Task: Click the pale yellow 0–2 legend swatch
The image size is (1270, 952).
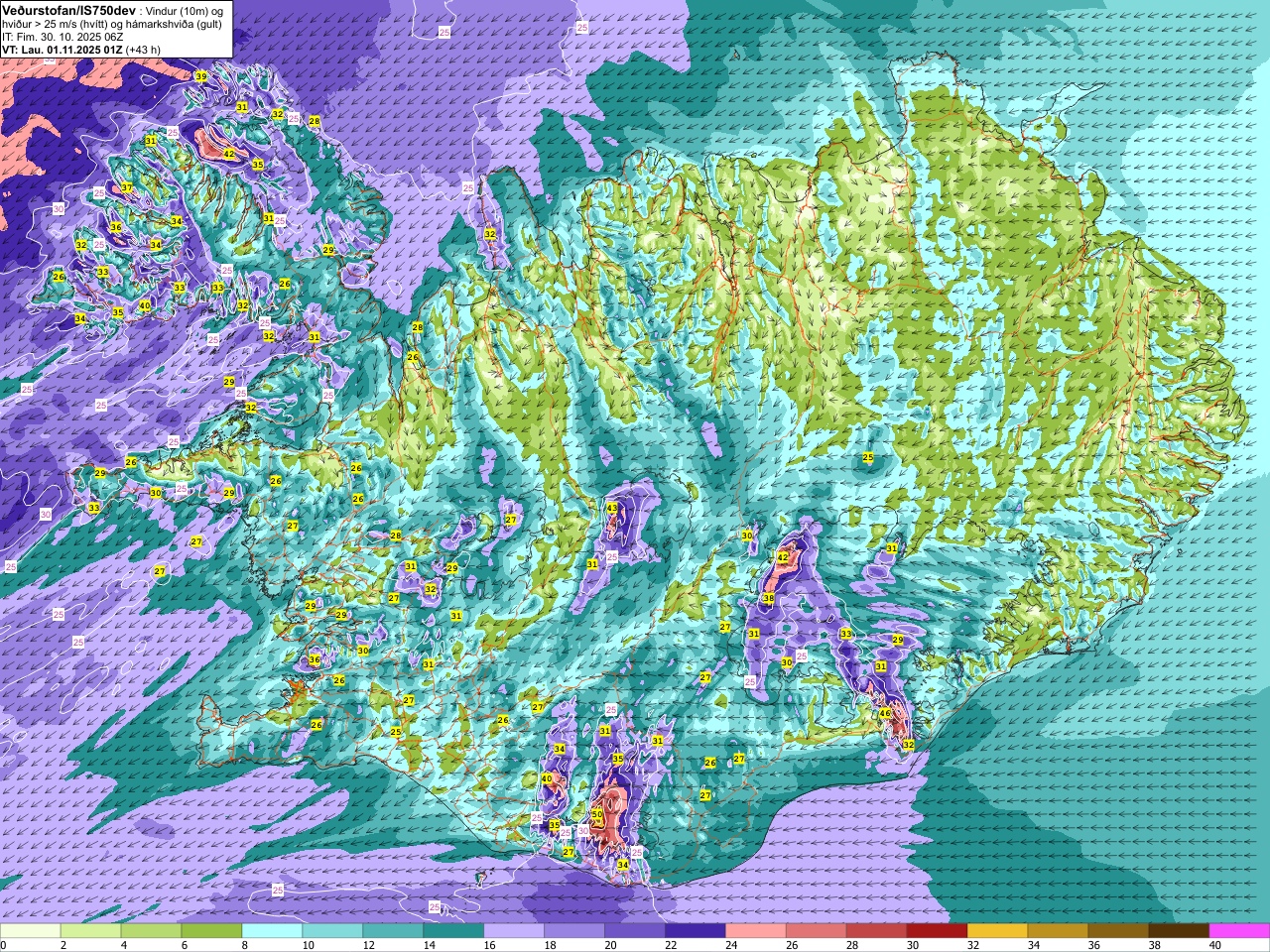Action: point(31,931)
